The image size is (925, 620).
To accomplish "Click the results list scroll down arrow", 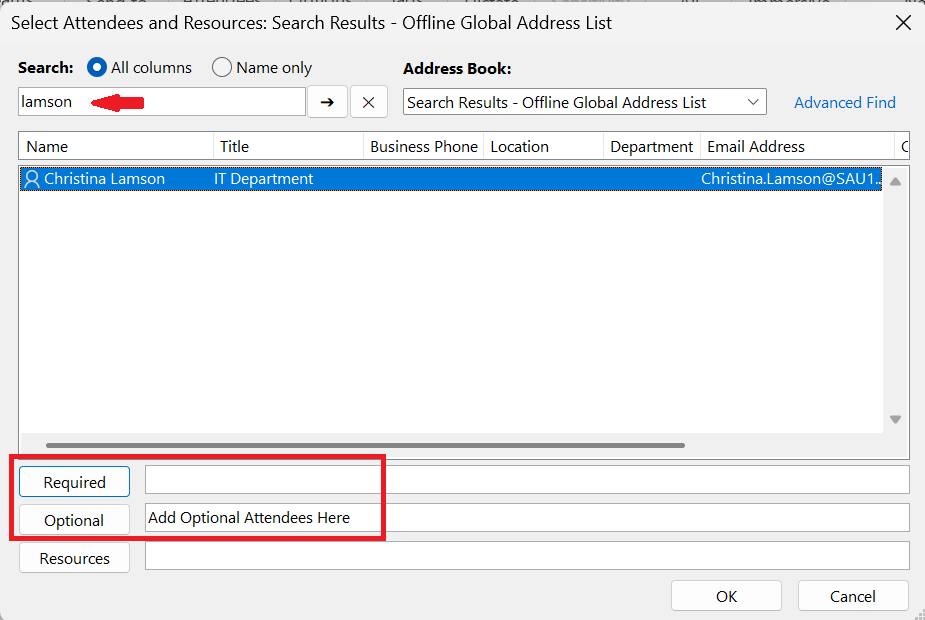I will point(895,419).
